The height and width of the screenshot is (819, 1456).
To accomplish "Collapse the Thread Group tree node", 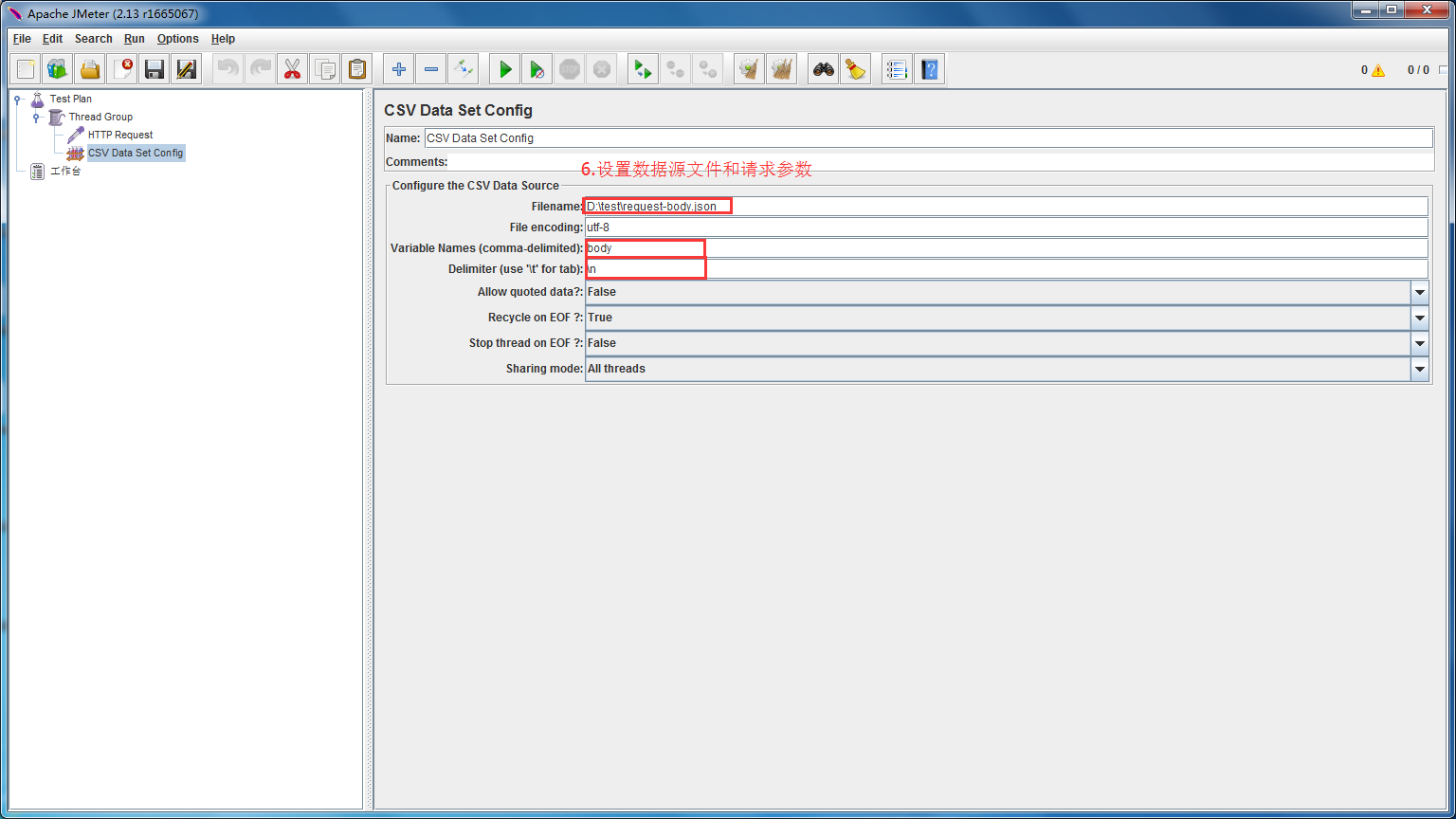I will coord(36,117).
